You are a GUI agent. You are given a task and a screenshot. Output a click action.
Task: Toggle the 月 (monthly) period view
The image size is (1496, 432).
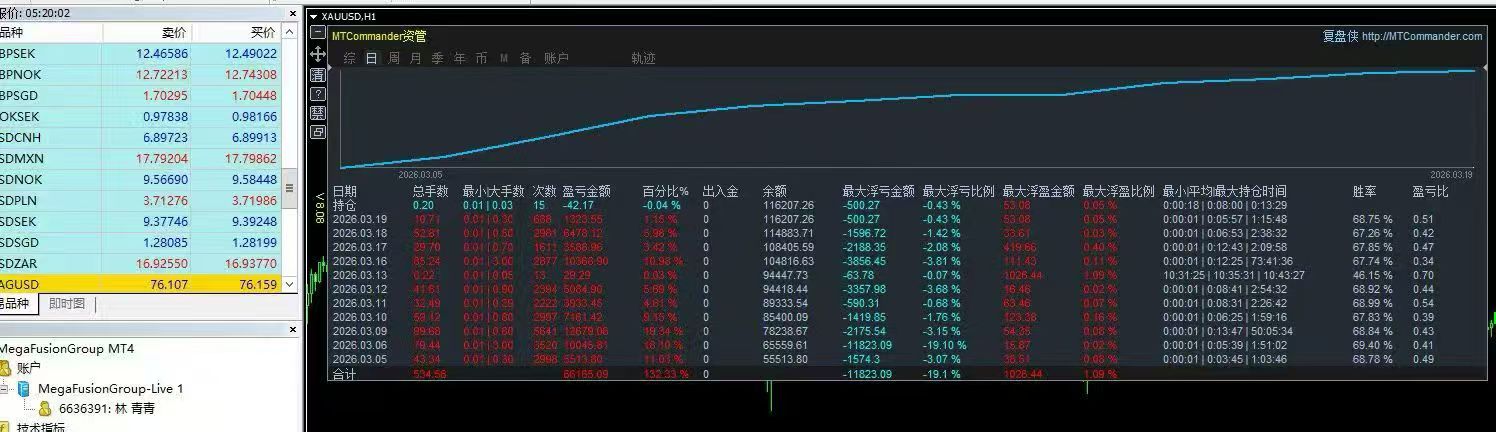(416, 59)
